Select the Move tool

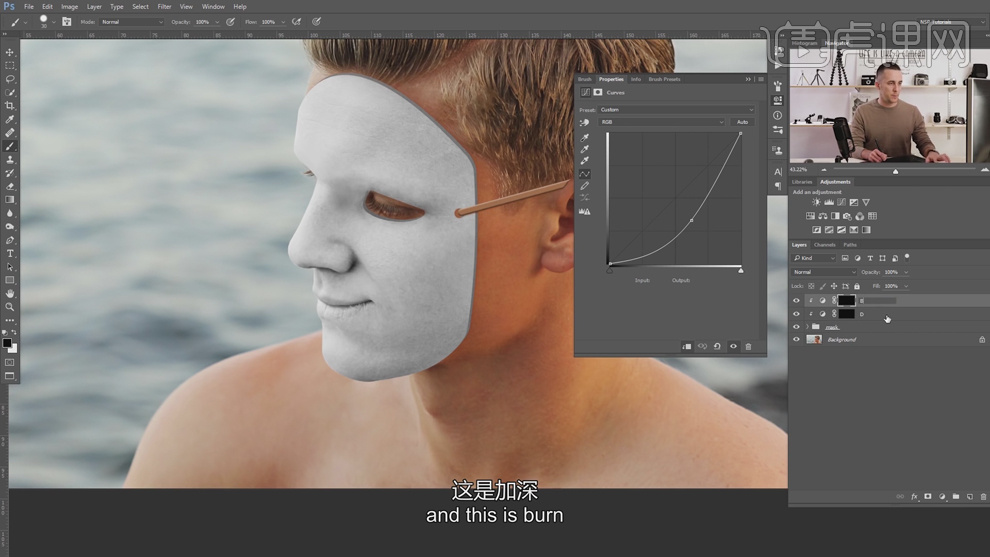(x=9, y=52)
